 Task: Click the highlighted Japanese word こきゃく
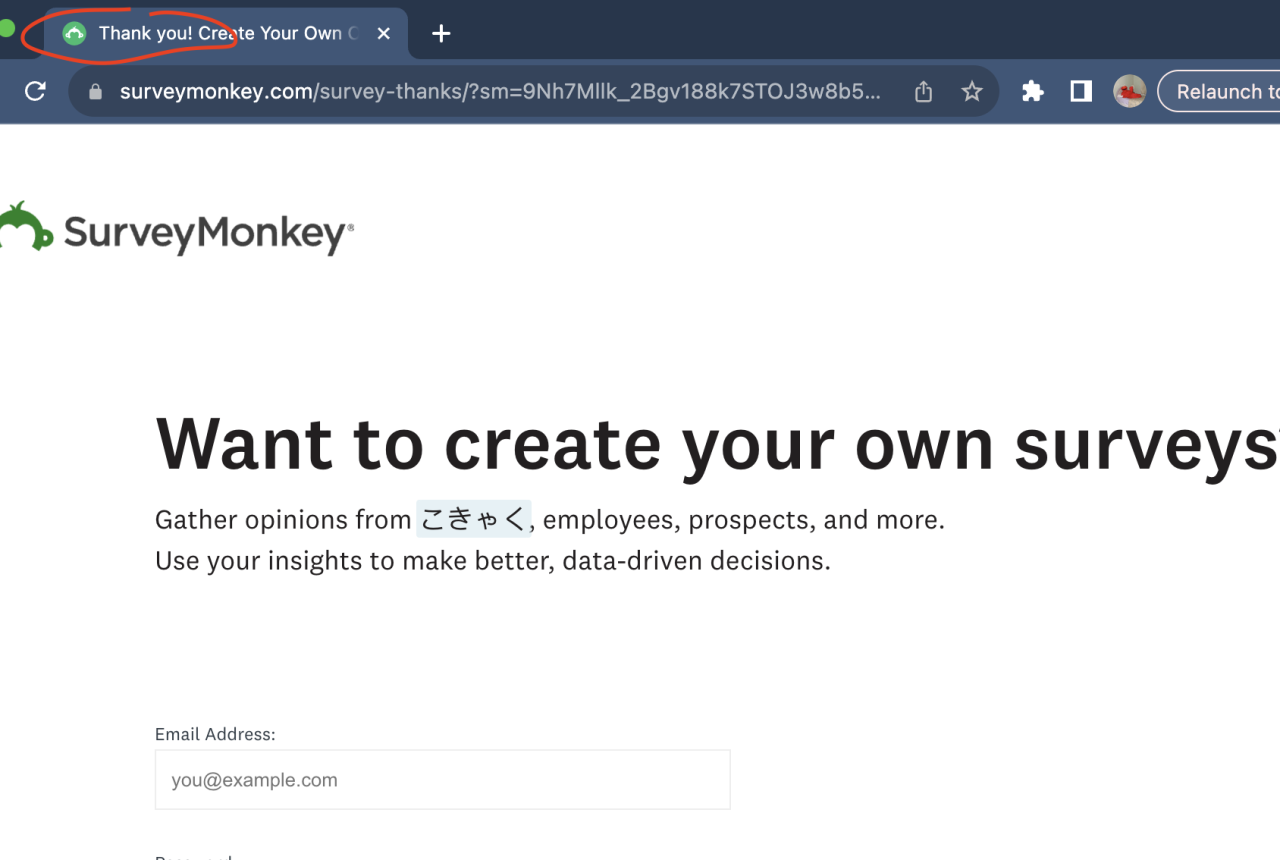(473, 519)
